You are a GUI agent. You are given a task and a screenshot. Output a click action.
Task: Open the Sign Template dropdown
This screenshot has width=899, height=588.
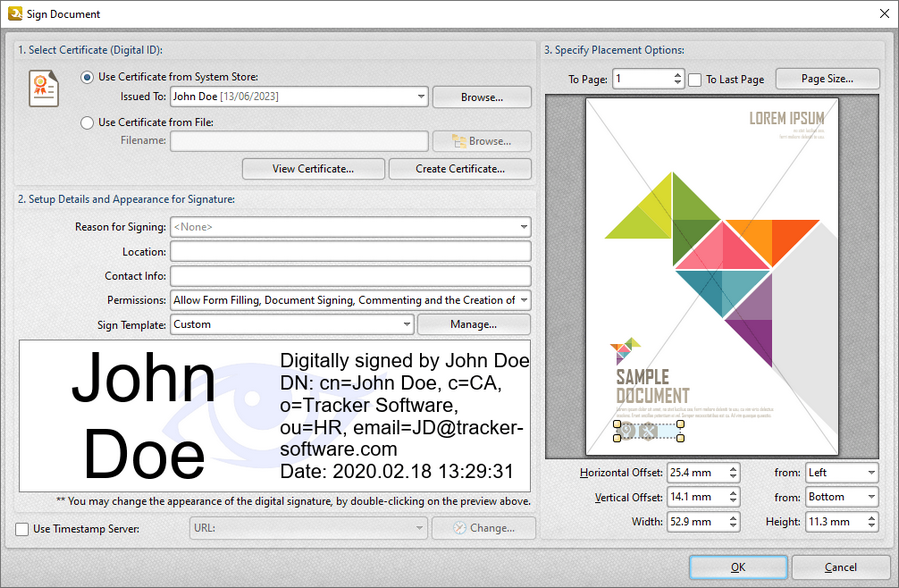tap(407, 324)
